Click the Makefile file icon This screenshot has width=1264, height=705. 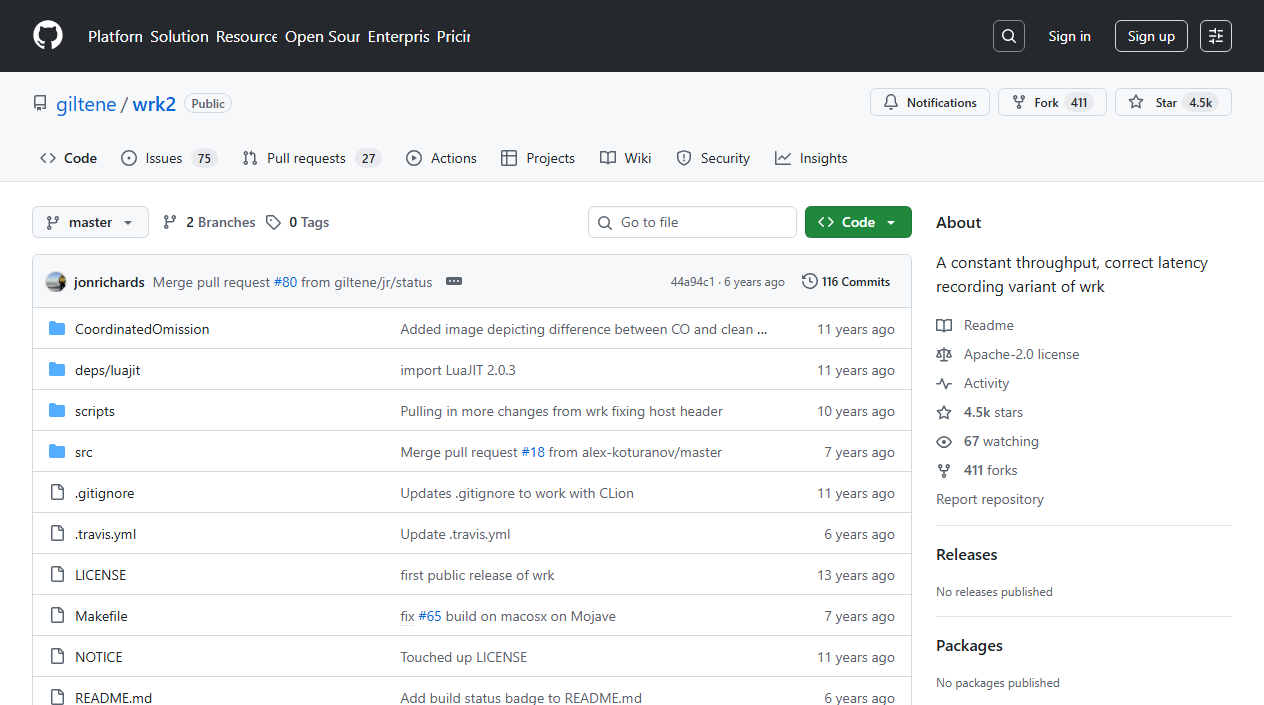click(x=57, y=616)
